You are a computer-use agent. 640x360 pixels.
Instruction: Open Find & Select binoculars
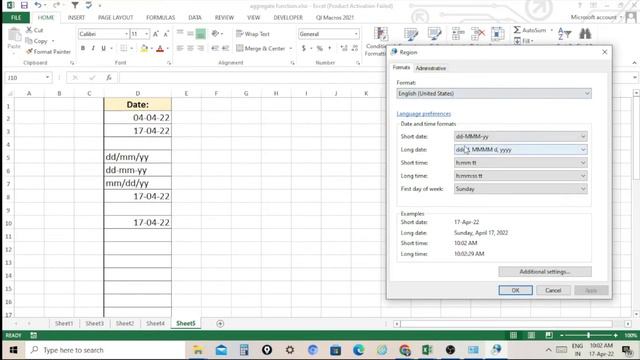tap(585, 33)
